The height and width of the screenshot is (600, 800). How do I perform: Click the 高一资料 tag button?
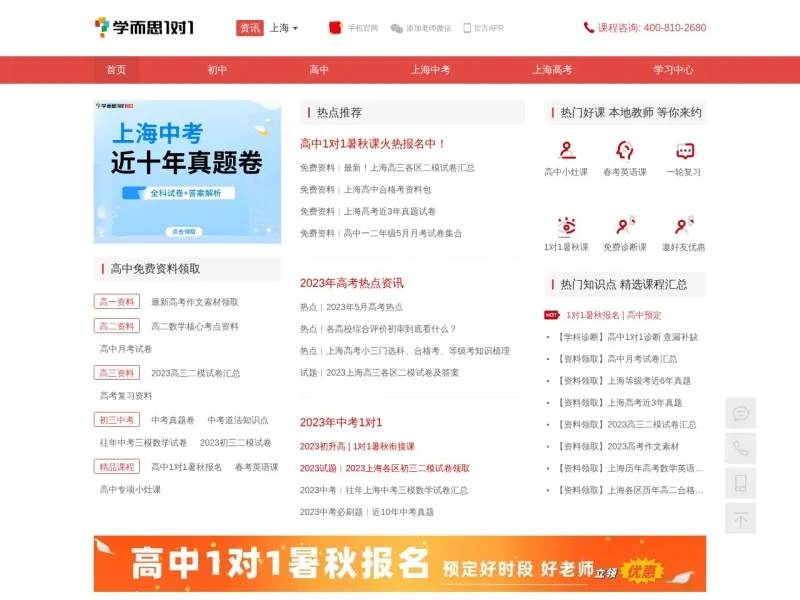(117, 302)
